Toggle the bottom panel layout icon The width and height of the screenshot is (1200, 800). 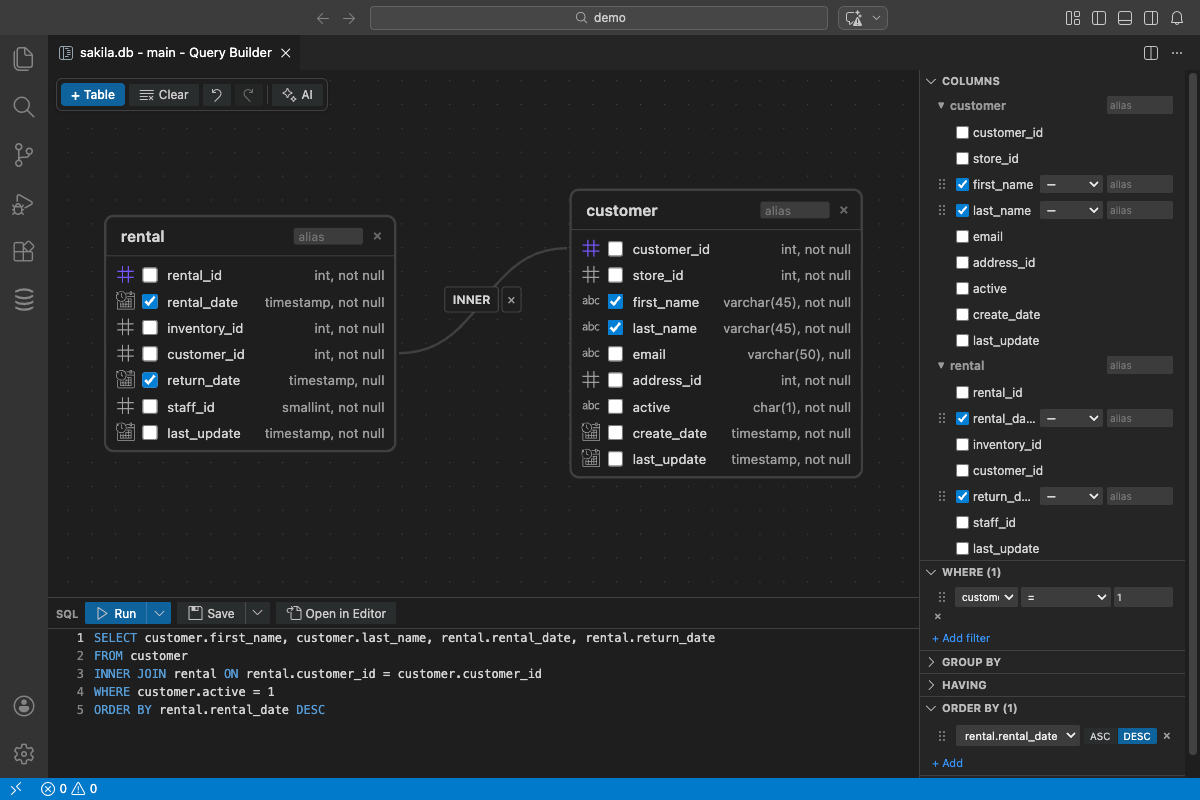pyautogui.click(x=1125, y=17)
